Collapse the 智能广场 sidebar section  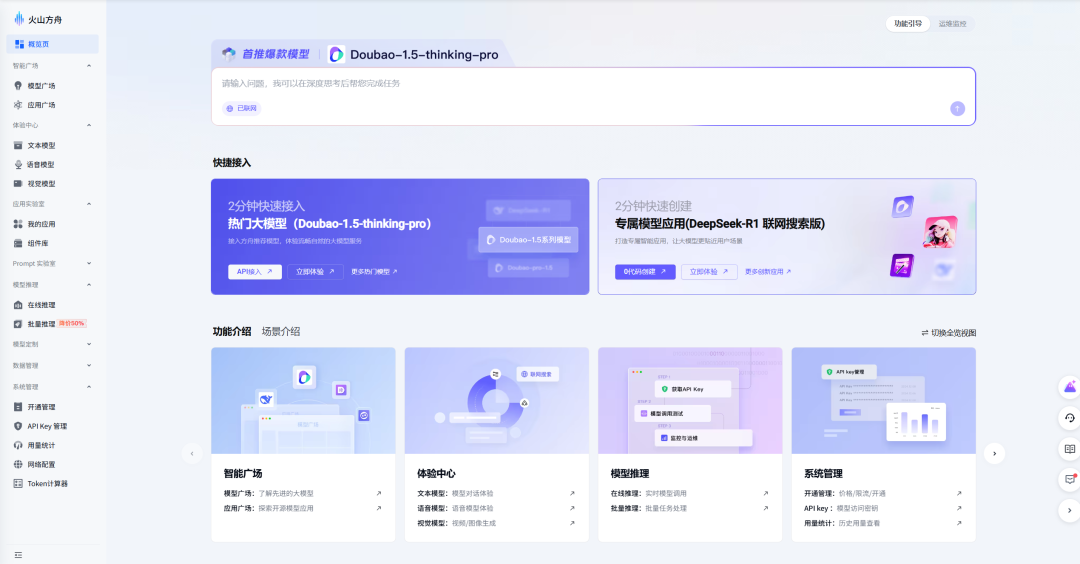point(89,66)
